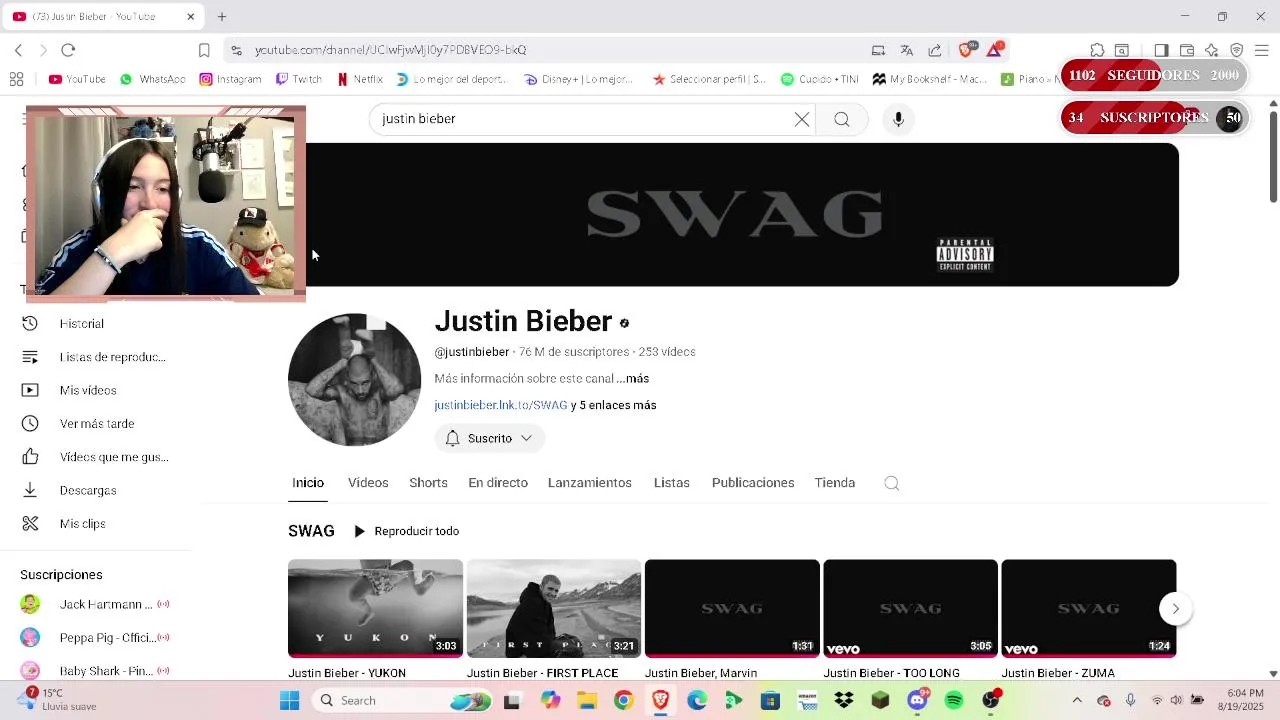This screenshot has height=720, width=1280.
Task: Open Historial in the sidebar
Action: [x=81, y=324]
